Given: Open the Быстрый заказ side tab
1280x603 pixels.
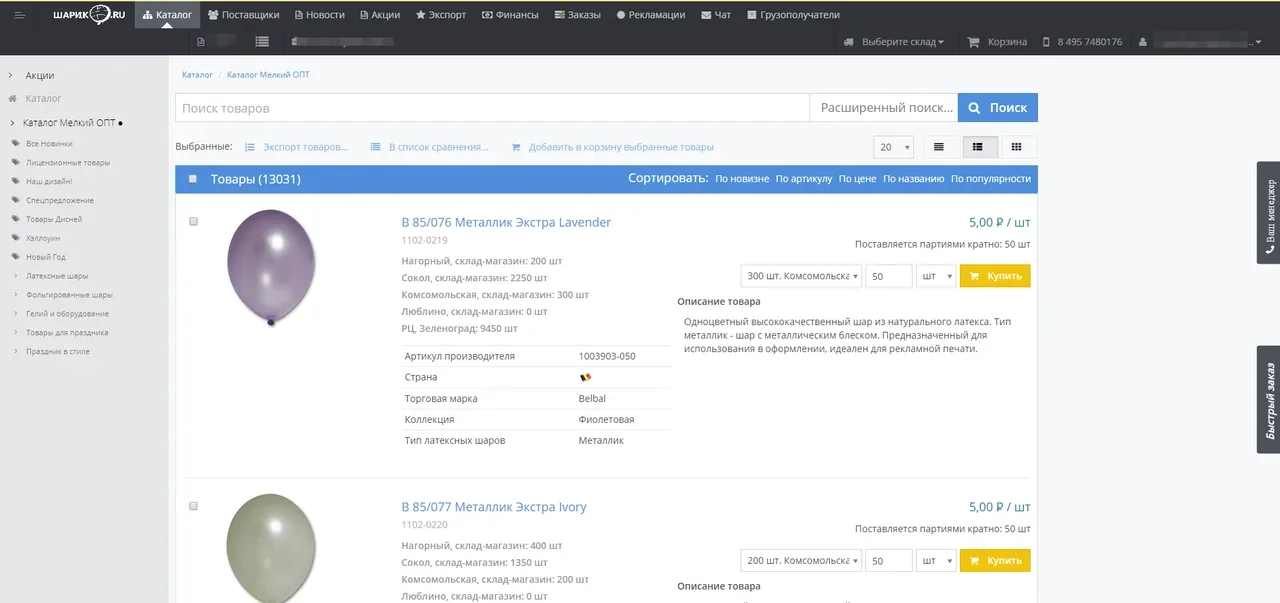Looking at the screenshot, I should (1268, 400).
